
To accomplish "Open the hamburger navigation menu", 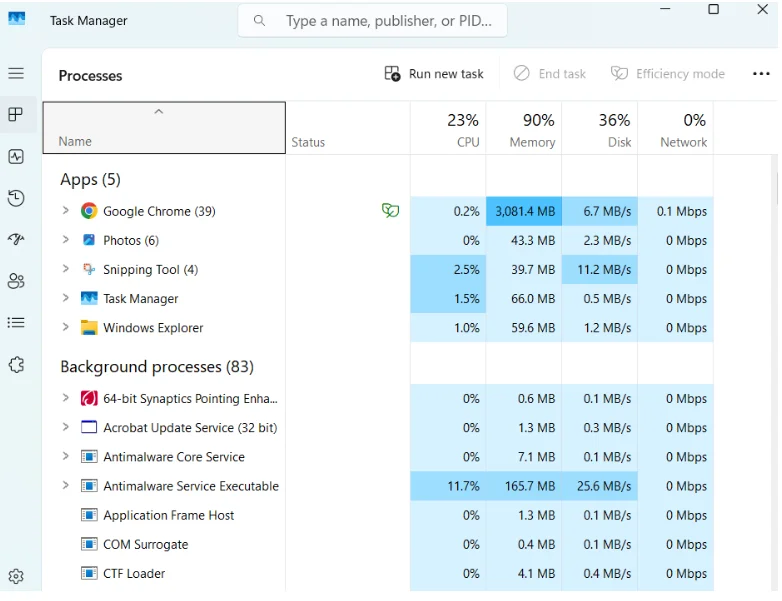I will click(x=16, y=73).
